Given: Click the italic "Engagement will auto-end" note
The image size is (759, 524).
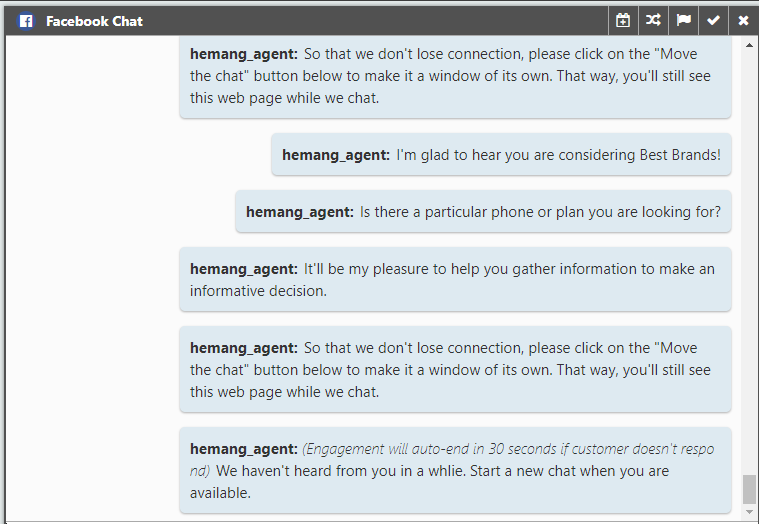Looking at the screenshot, I should coord(508,449).
